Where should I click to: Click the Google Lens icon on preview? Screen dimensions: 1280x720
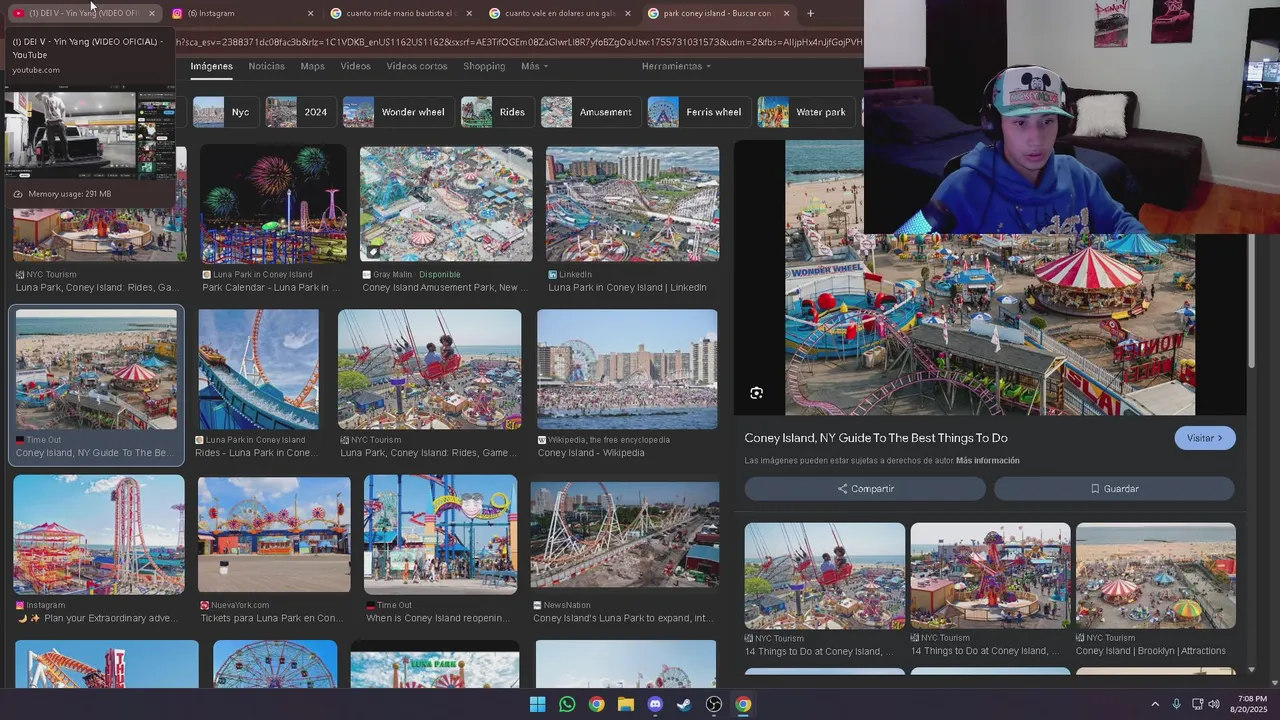coord(756,393)
